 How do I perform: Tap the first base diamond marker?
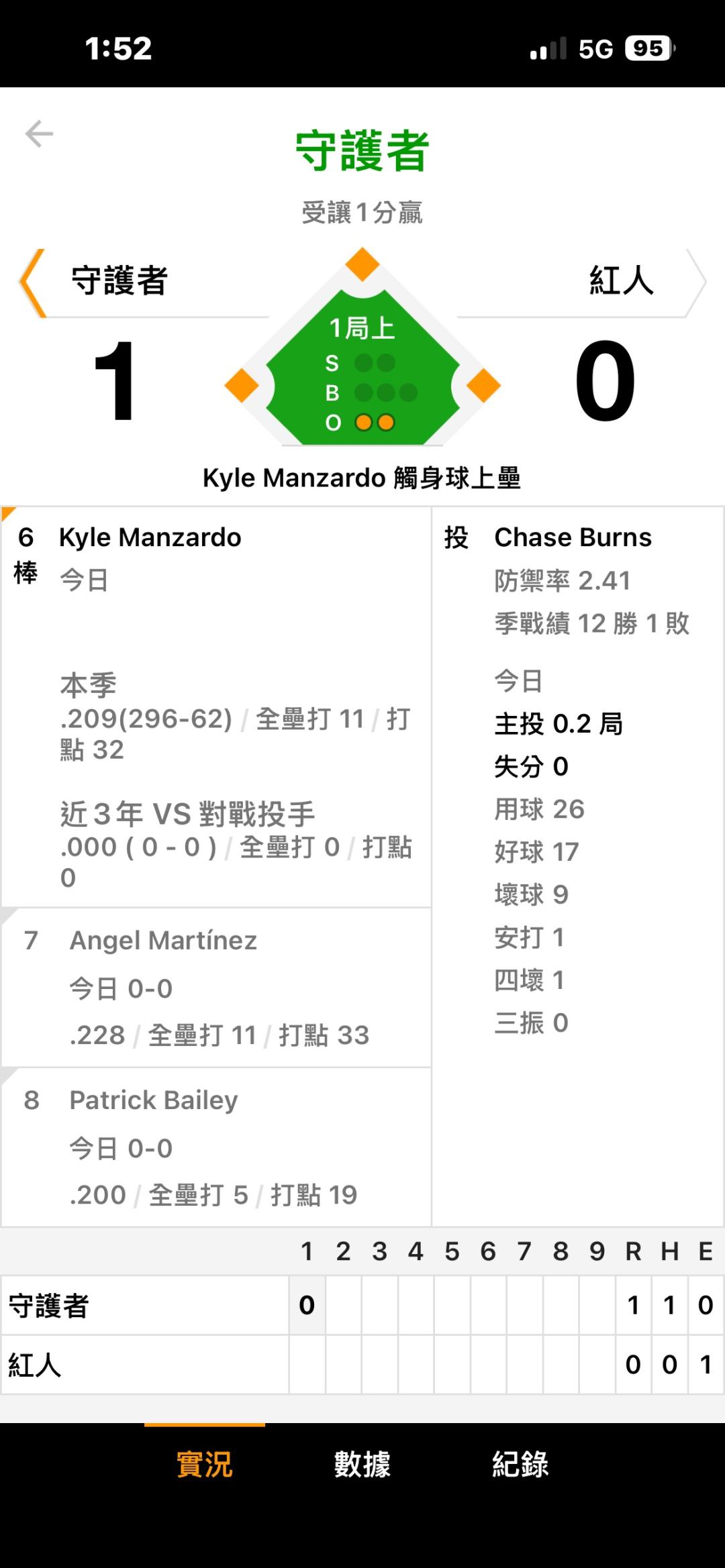click(483, 386)
